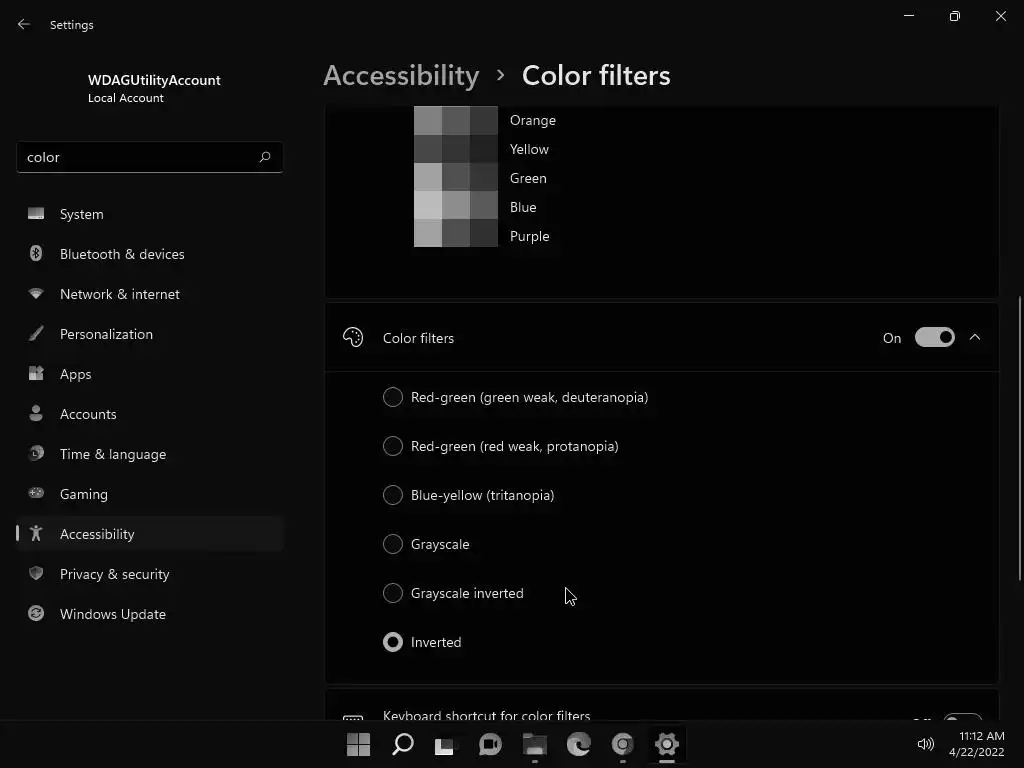Select Red-green deuteranopia filter
This screenshot has width=1024, height=768.
click(393, 397)
